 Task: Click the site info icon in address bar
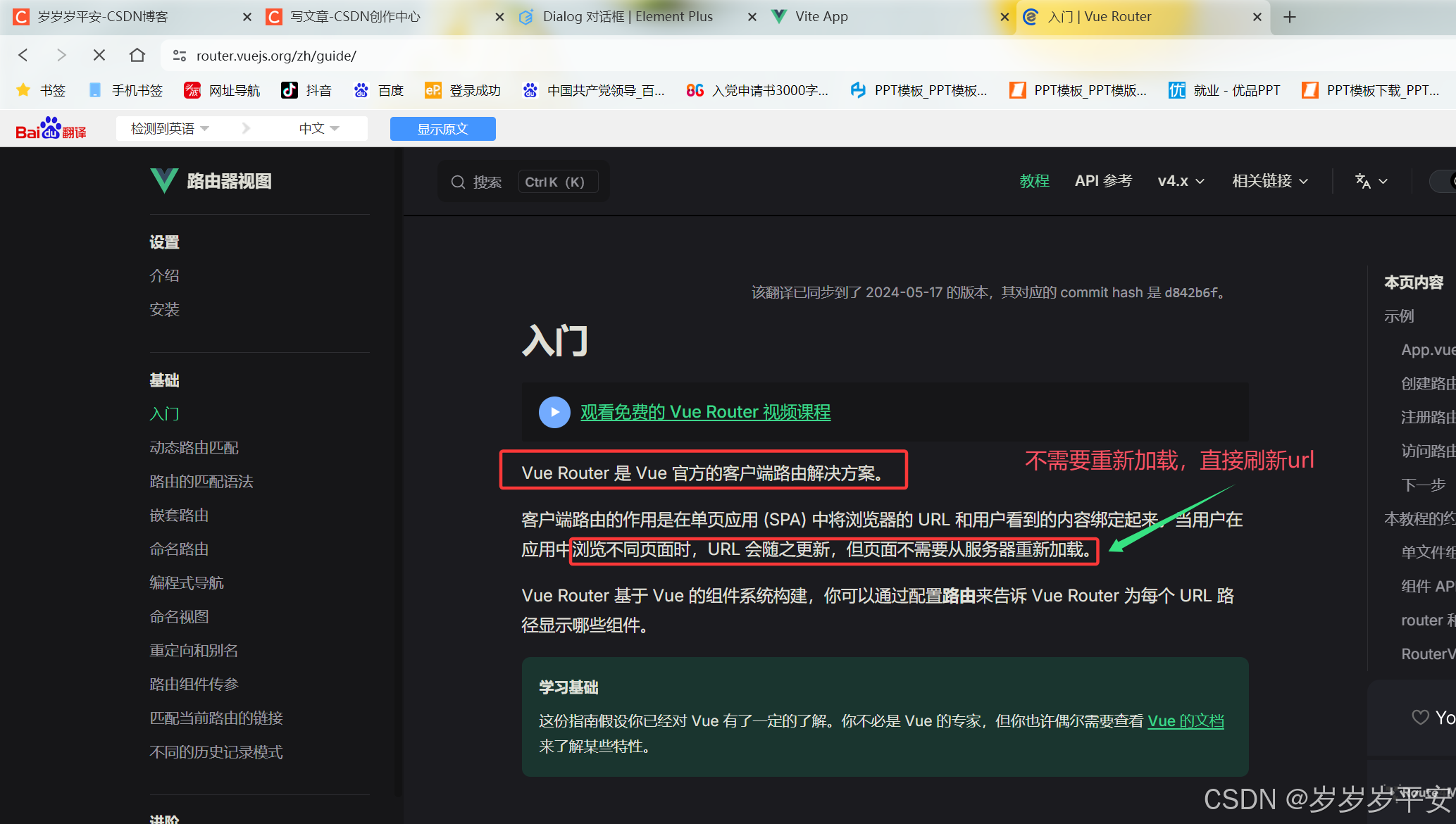[180, 56]
